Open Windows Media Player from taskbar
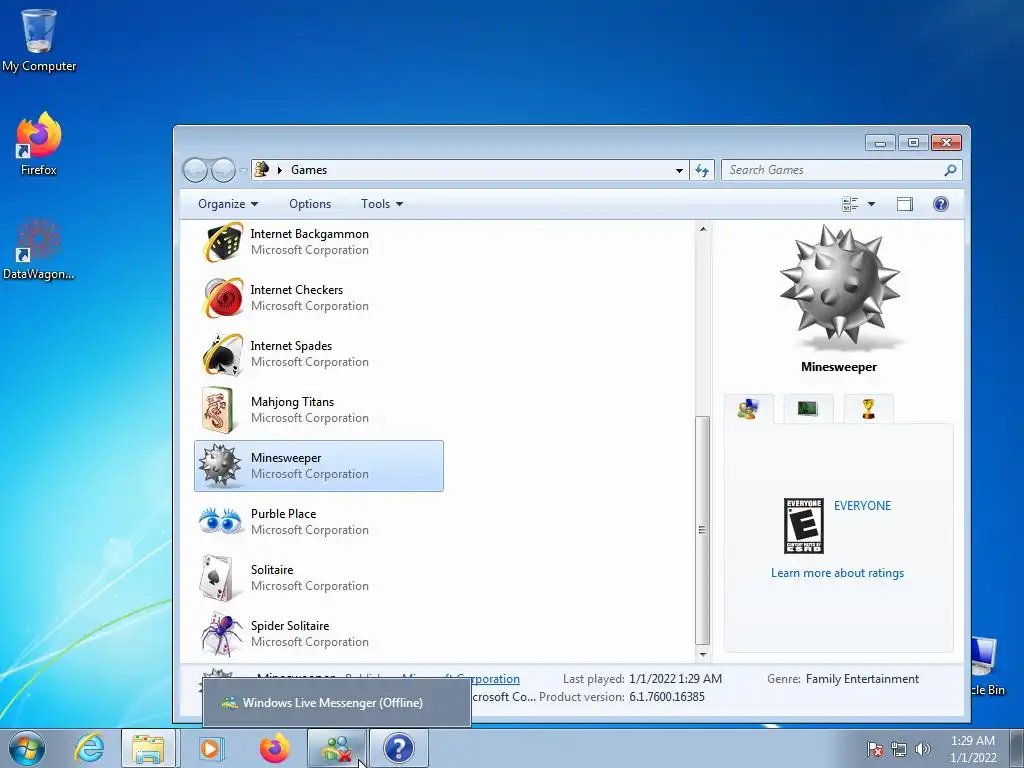Image resolution: width=1024 pixels, height=768 pixels. click(x=210, y=748)
